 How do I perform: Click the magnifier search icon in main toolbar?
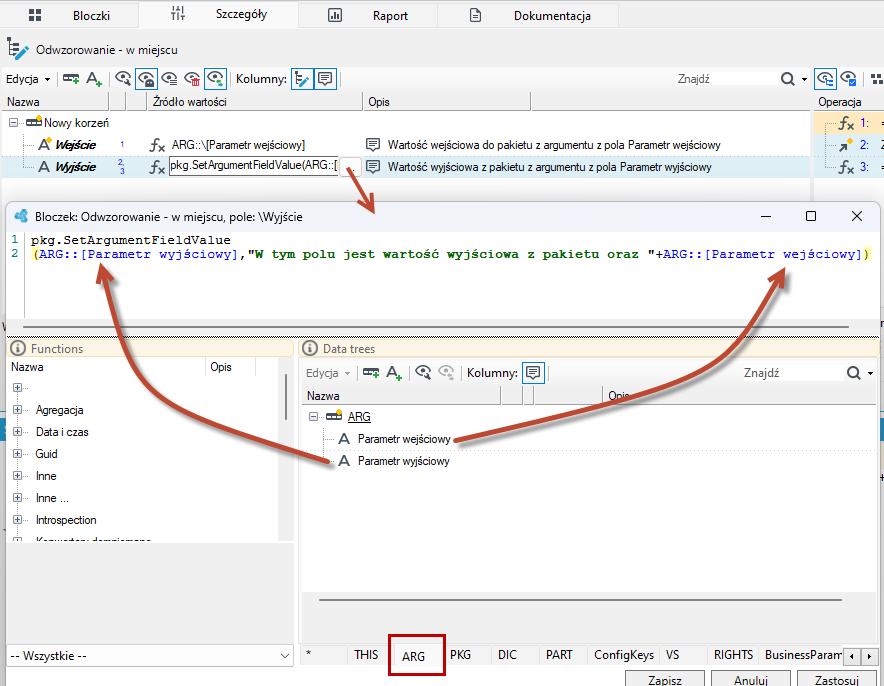point(788,79)
